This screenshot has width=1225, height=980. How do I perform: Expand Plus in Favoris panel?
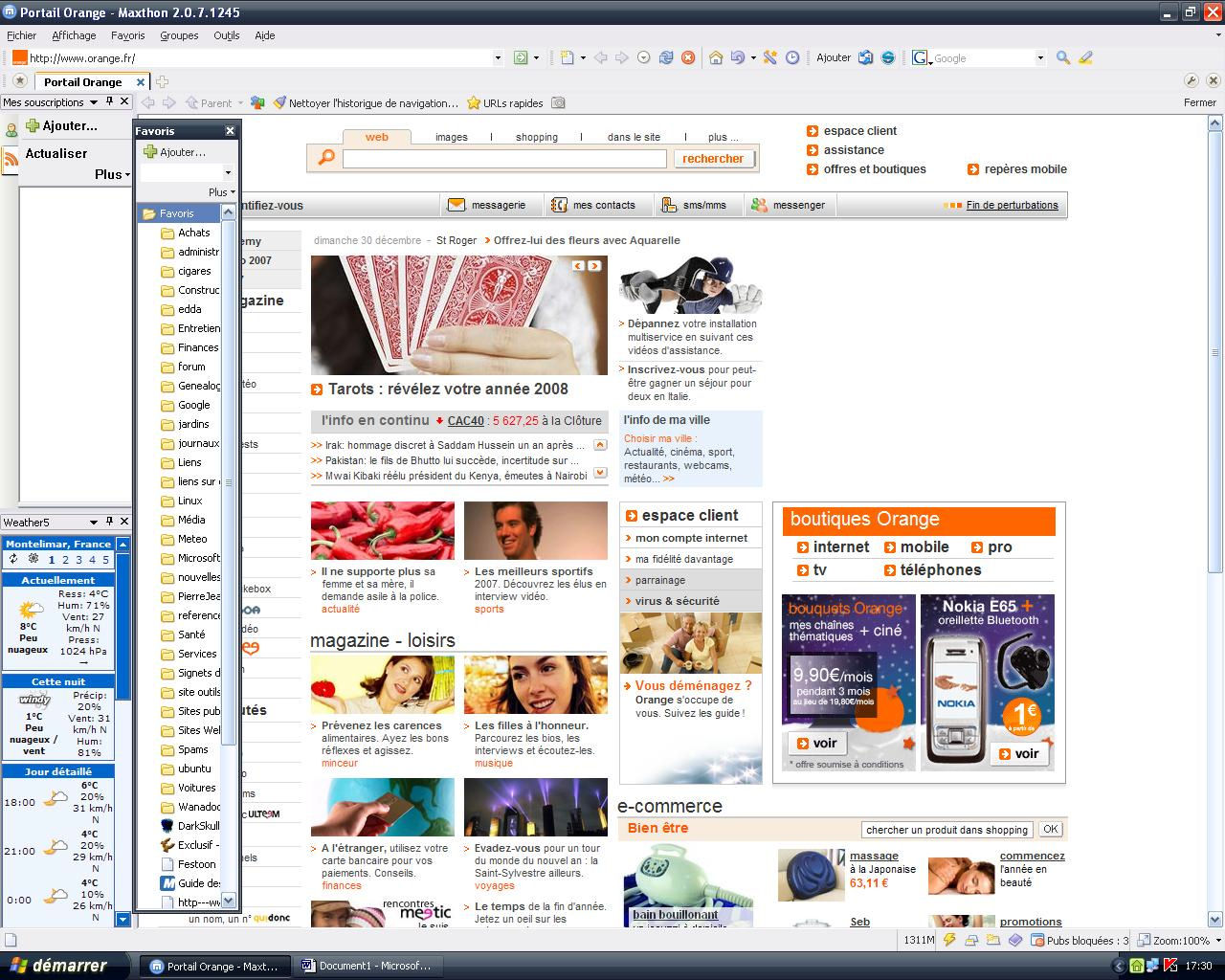[221, 192]
